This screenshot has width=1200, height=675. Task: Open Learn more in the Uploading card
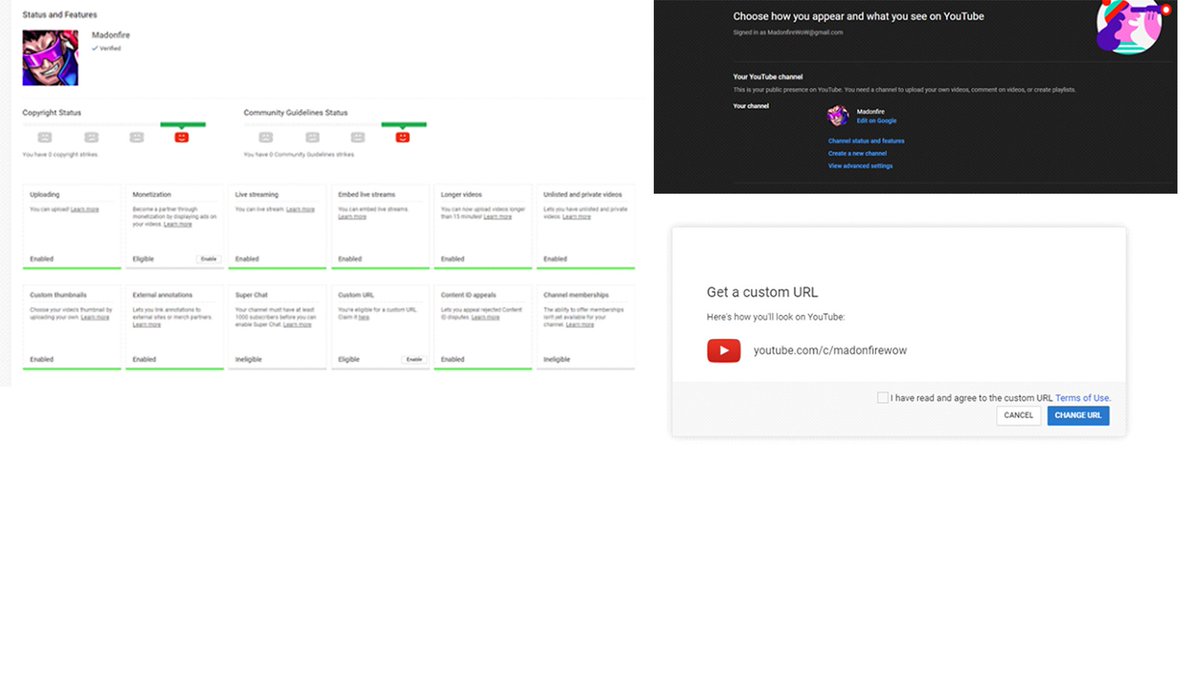click(85, 209)
